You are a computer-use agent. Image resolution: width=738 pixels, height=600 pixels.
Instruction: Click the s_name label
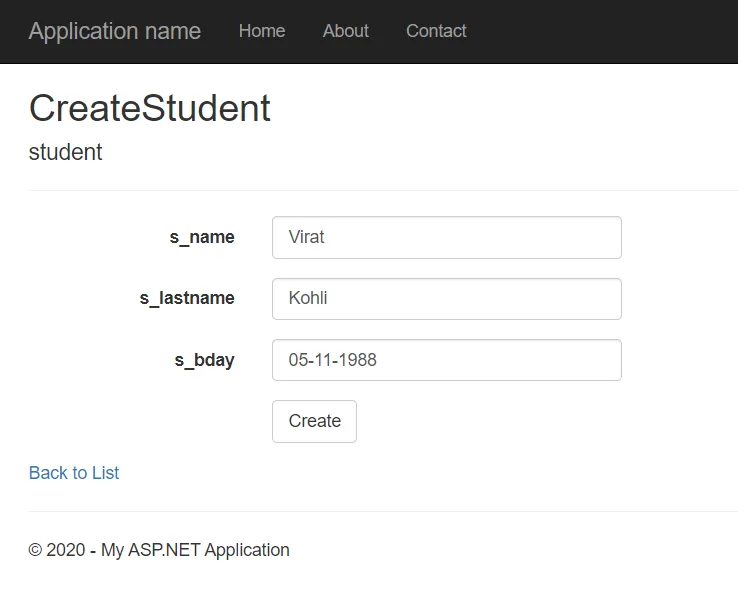(x=202, y=237)
